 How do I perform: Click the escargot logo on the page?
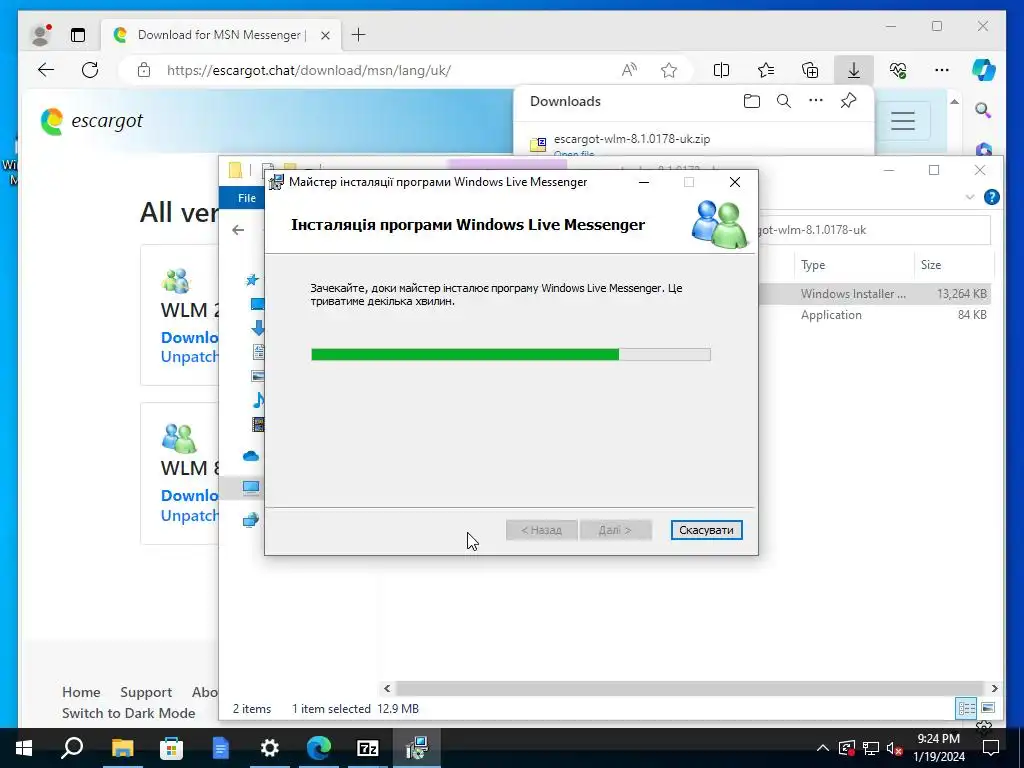click(x=91, y=121)
